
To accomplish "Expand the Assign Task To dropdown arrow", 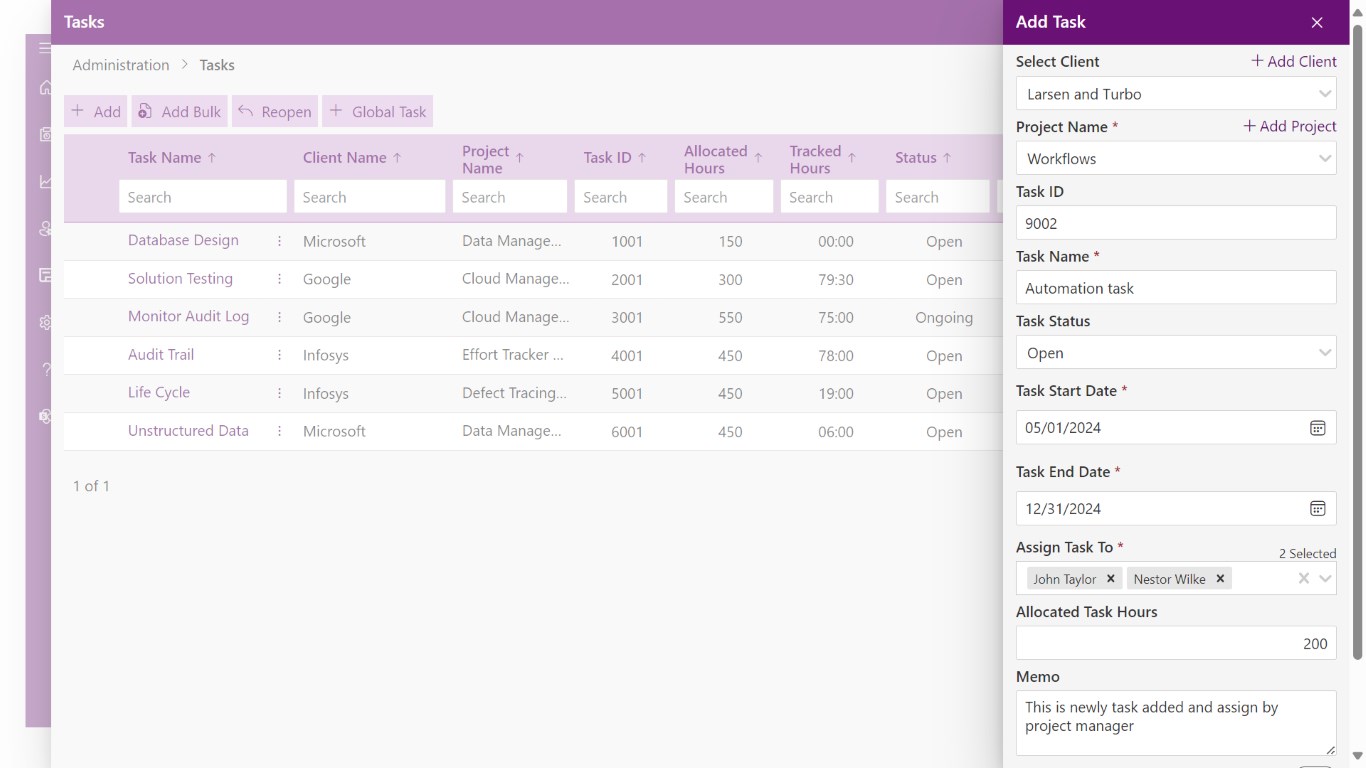I will [1325, 579].
